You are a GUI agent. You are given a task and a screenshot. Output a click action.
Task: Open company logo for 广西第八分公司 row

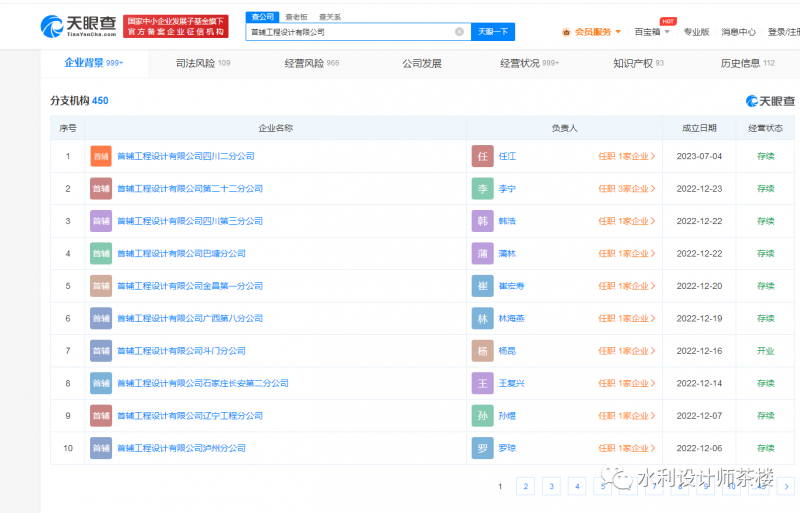101,319
